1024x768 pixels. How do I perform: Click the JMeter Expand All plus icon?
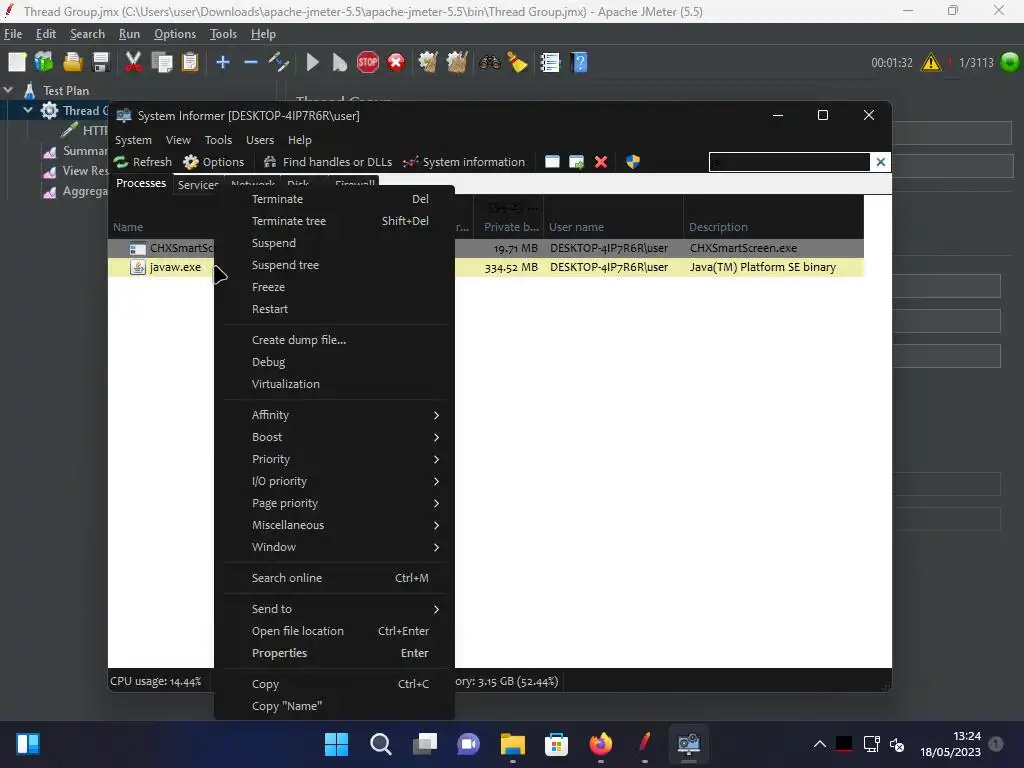point(223,63)
